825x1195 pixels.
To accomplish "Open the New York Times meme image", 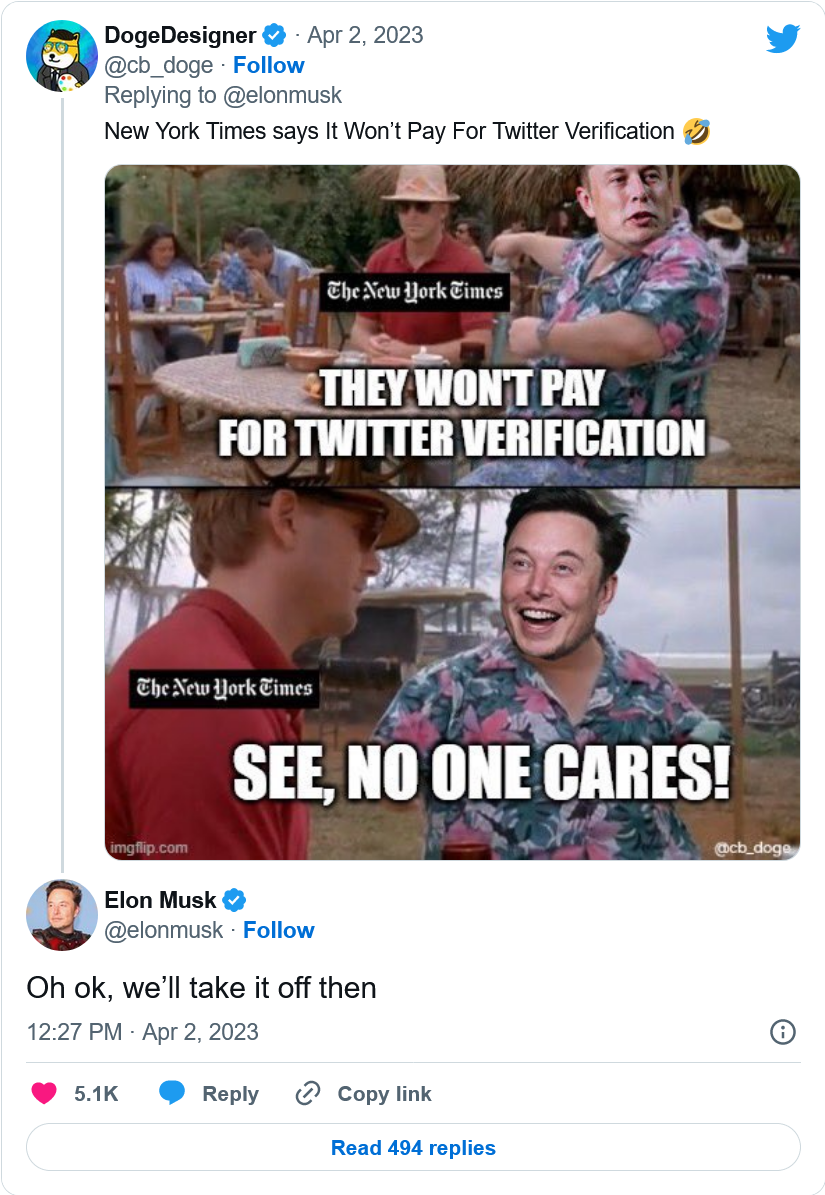I will click(x=452, y=512).
